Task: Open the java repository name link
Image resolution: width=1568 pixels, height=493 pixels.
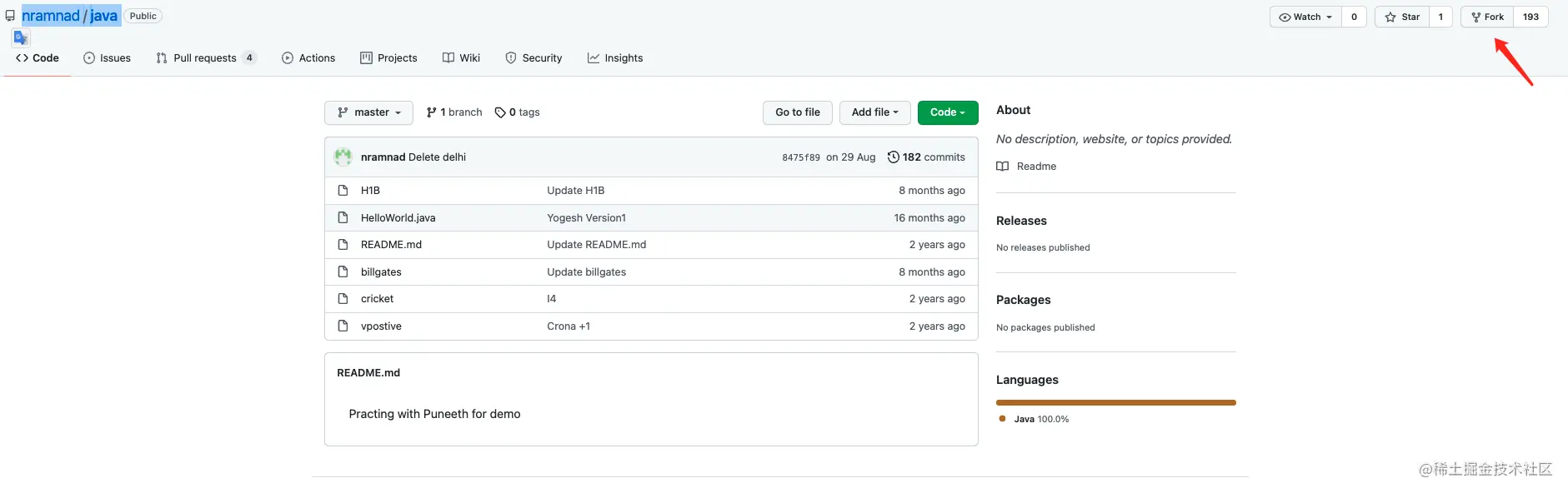Action: coord(103,16)
